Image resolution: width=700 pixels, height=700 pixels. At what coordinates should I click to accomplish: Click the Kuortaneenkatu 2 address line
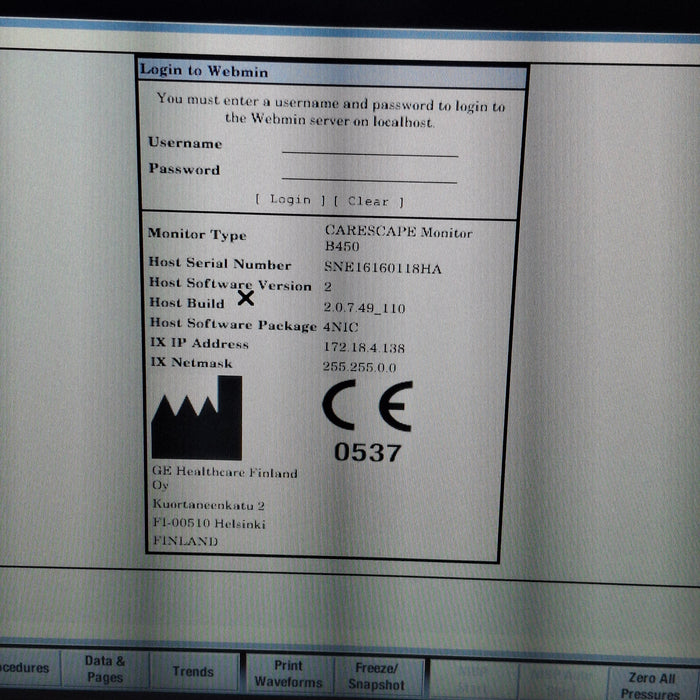[x=208, y=505]
